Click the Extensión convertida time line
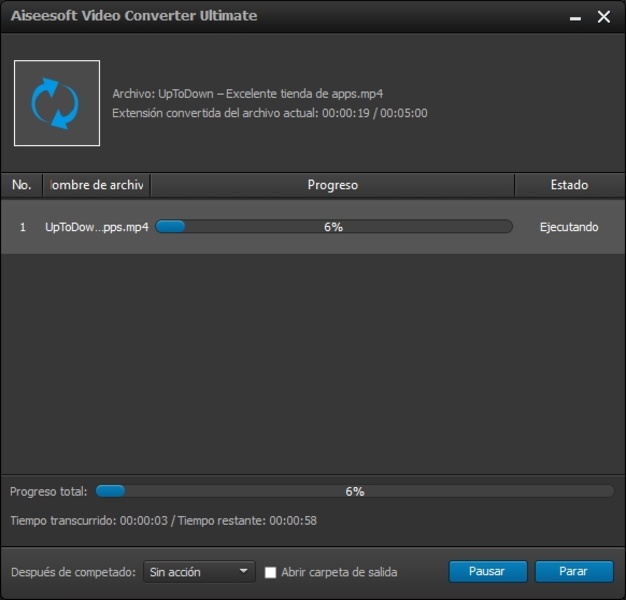 click(x=269, y=113)
